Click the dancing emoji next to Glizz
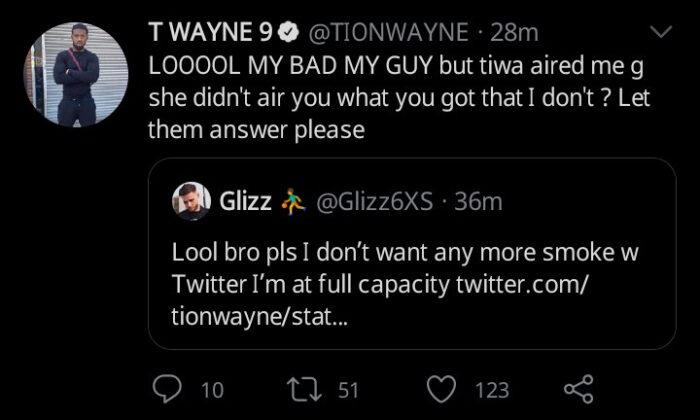Viewport: 700px width, 420px height. pyautogui.click(x=293, y=202)
